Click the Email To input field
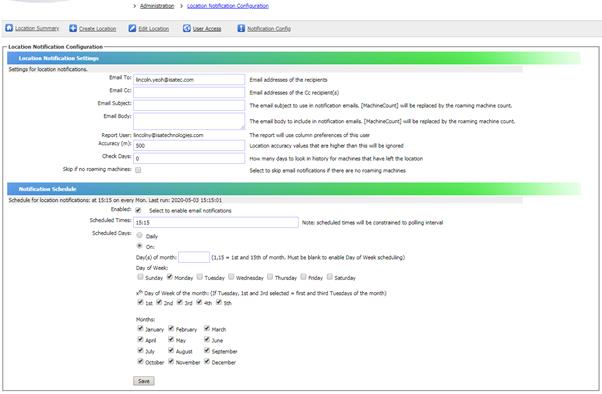Image resolution: width=602 pixels, height=394 pixels. [189, 79]
